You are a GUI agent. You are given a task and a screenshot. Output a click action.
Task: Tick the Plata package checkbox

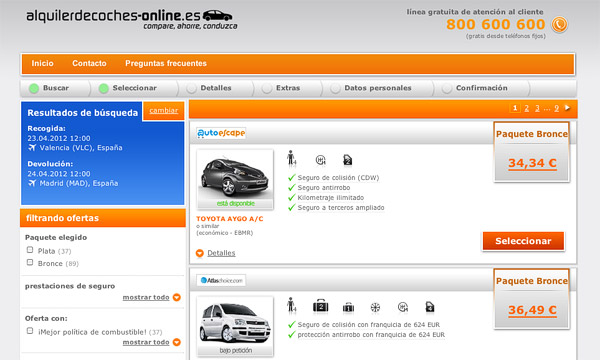[x=30, y=250]
